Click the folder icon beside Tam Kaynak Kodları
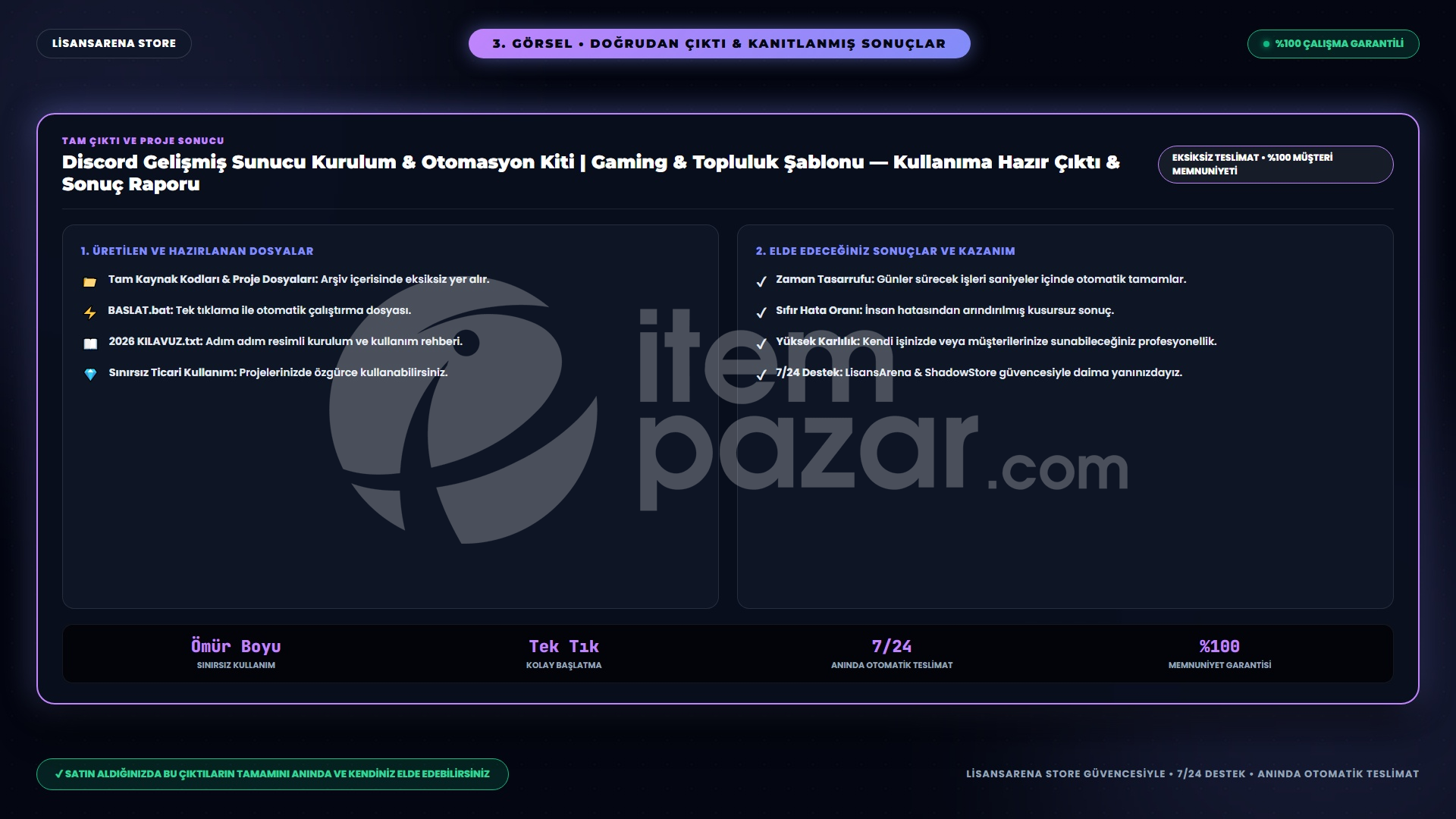The width and height of the screenshot is (1456, 819). point(89,282)
